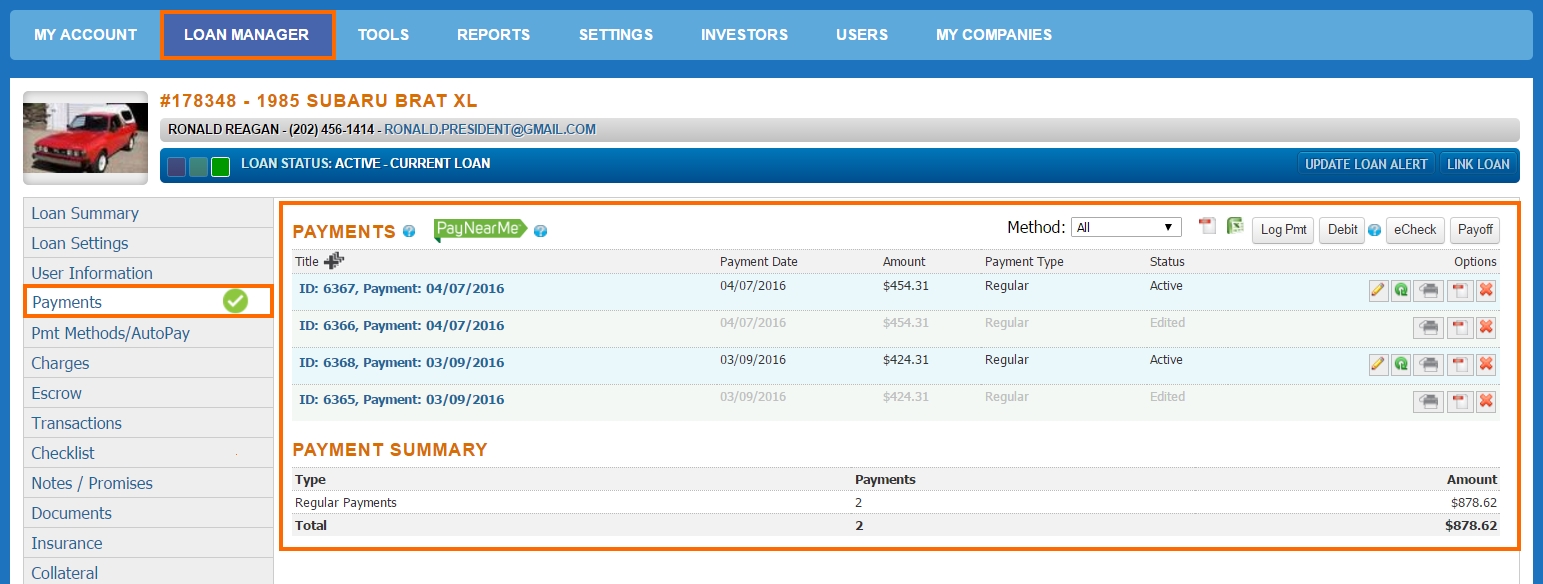
Task: Open Pmt Methods/AutoPay in the sidebar
Action: (x=148, y=333)
